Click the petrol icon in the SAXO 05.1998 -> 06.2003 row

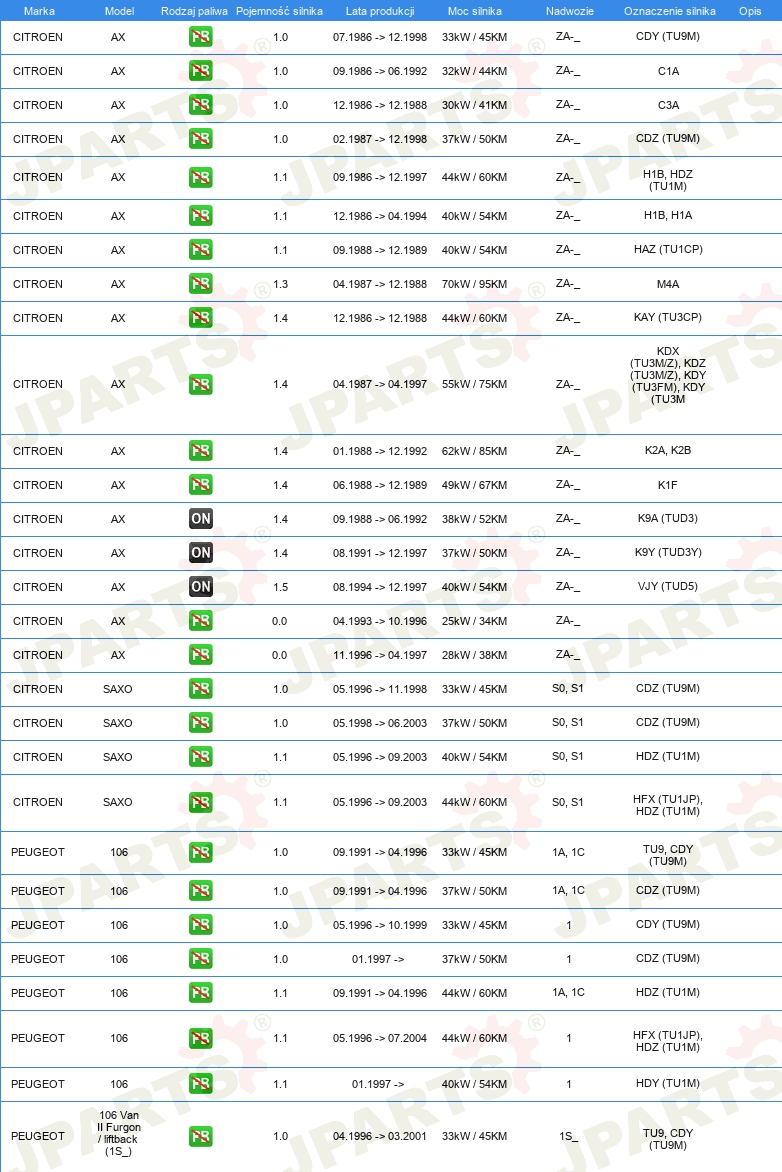[200, 723]
